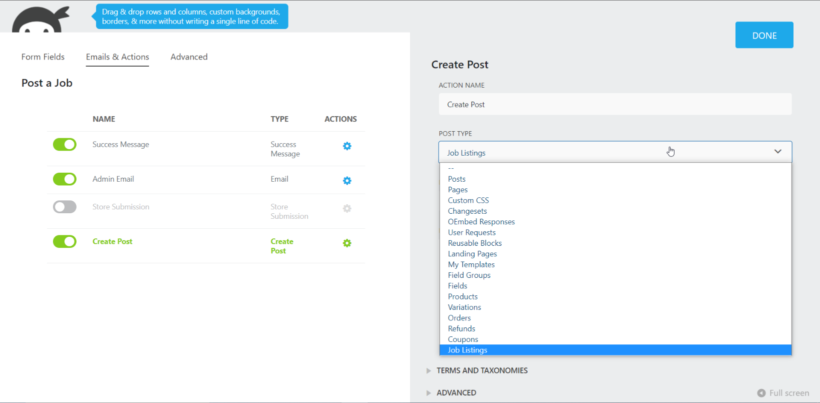Click the NAME column header
Viewport: 820px width, 403px height.
104,119
